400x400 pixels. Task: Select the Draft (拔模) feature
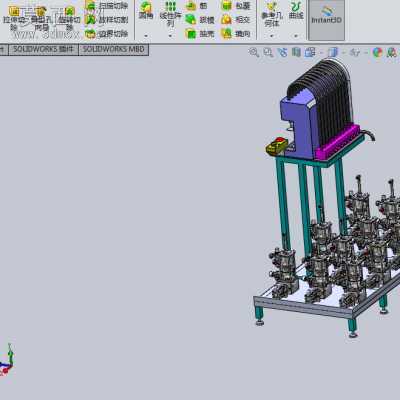click(x=200, y=20)
